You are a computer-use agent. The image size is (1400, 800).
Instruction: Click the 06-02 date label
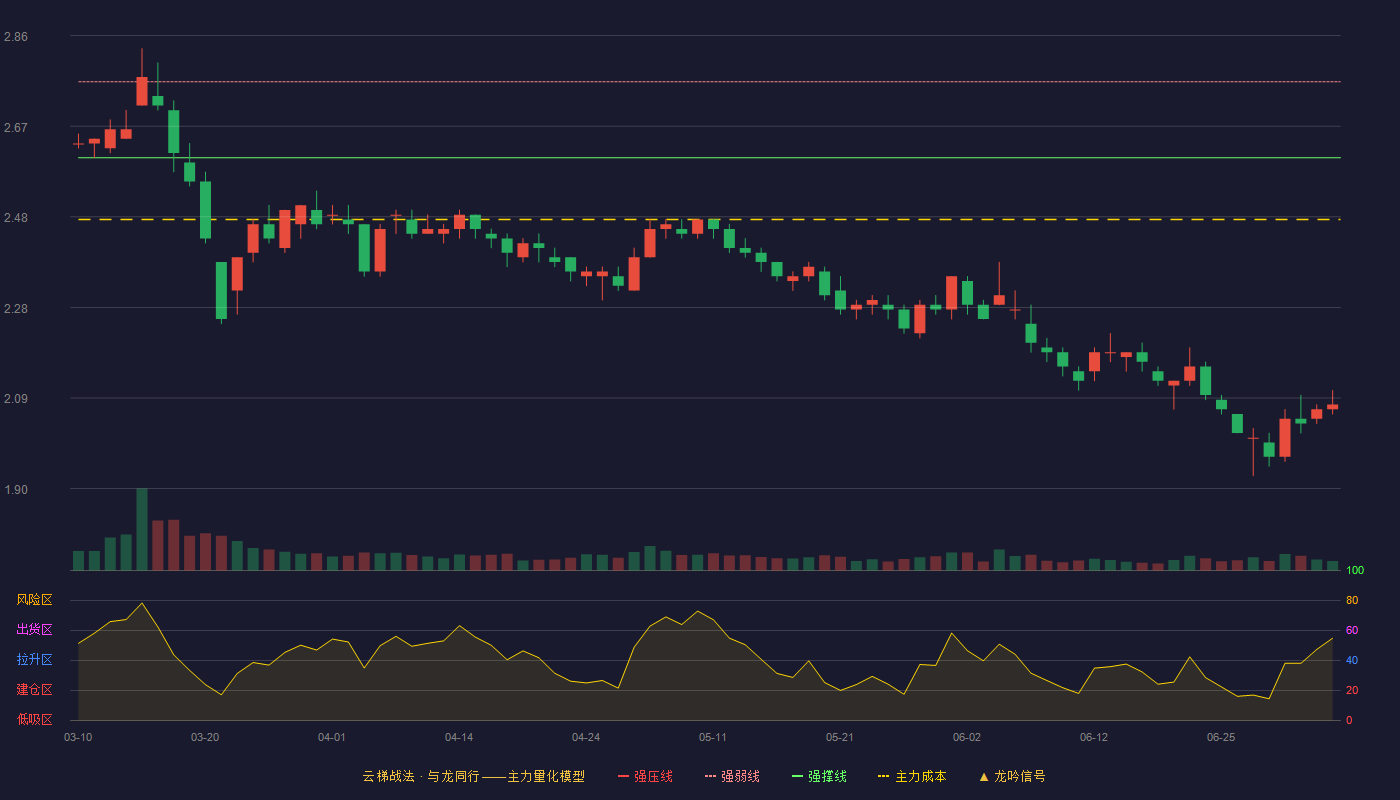point(967,737)
